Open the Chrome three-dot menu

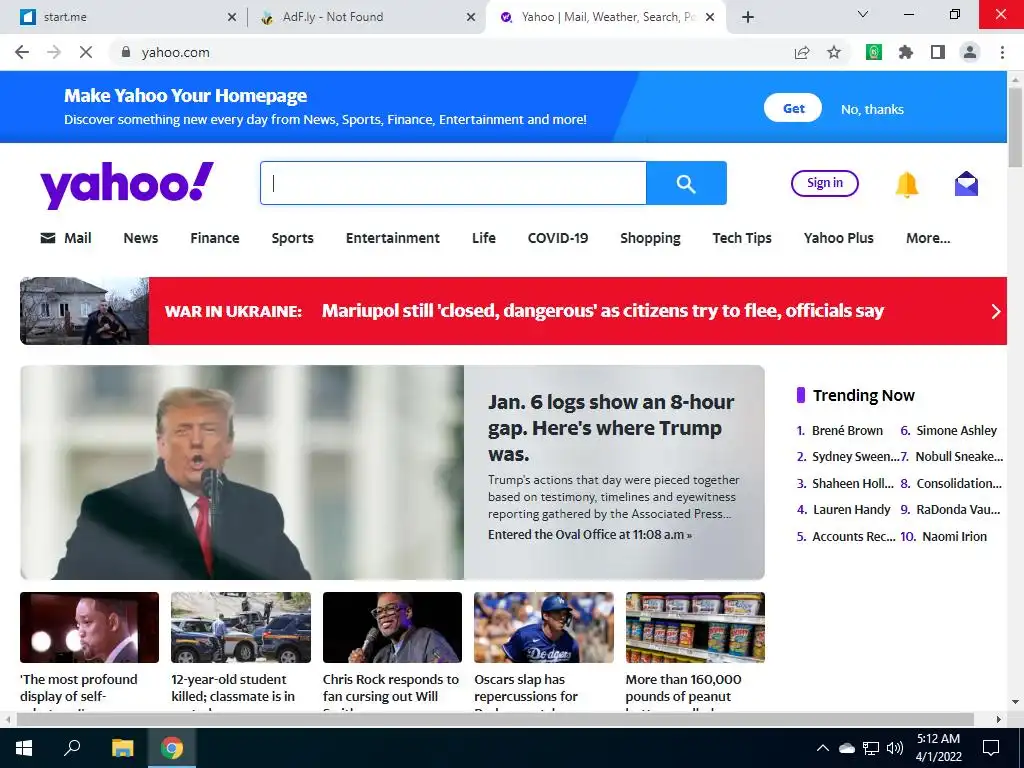click(x=1002, y=52)
